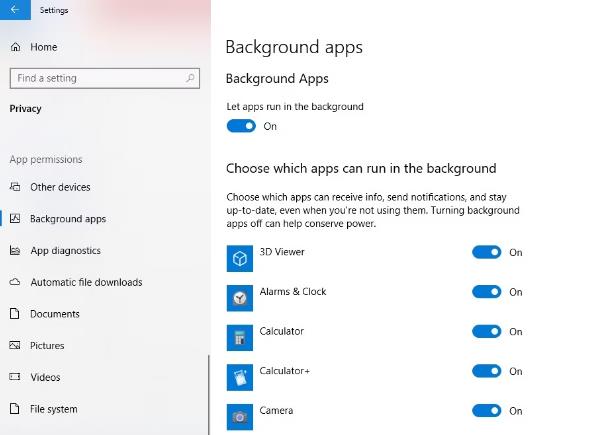Click the Alarms & Clock app name

click(x=293, y=291)
